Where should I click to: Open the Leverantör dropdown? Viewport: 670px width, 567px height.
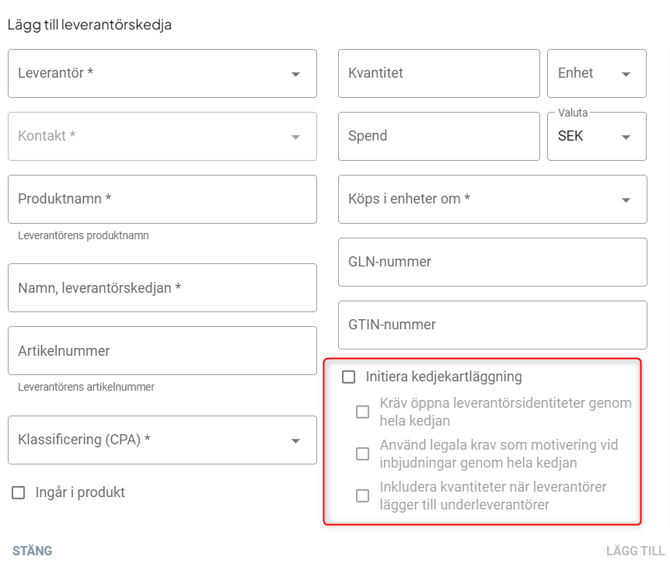click(x=162, y=74)
